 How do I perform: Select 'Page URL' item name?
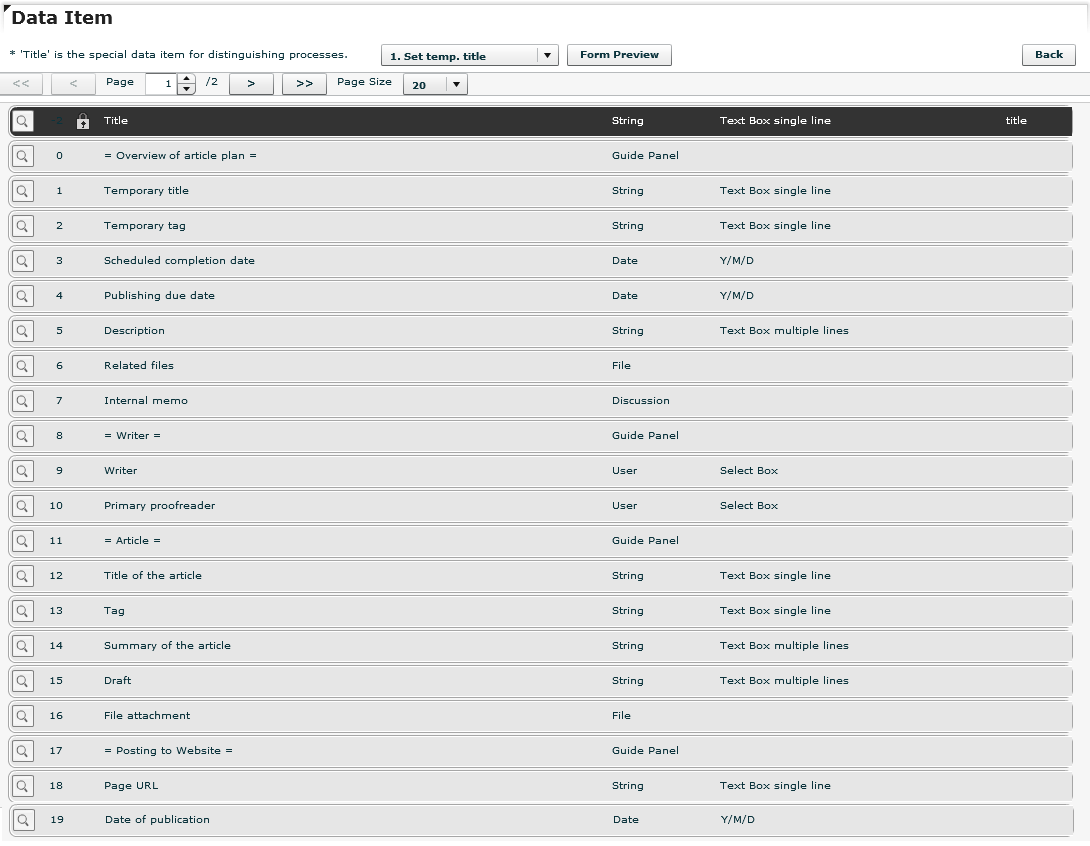pos(131,786)
